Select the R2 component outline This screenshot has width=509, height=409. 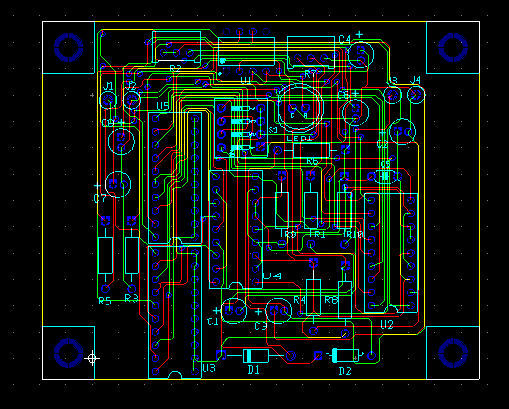point(177,47)
